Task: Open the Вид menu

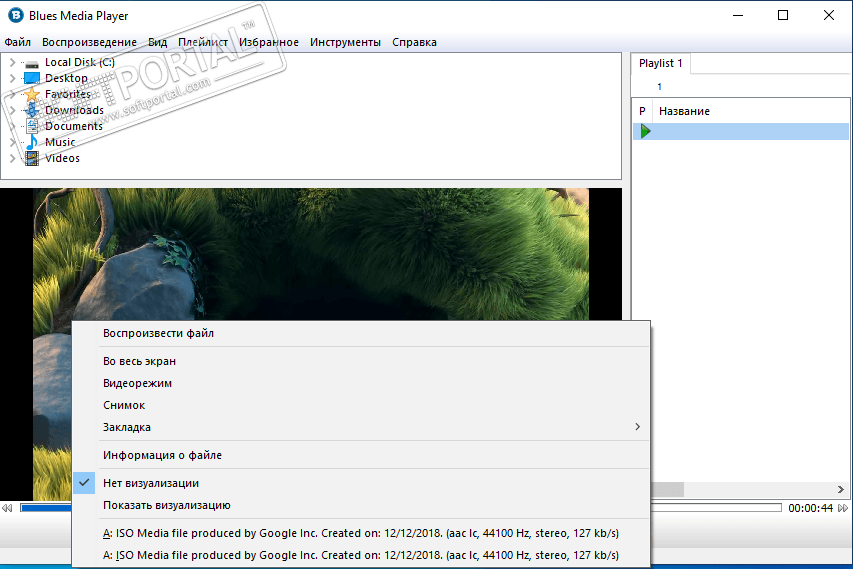Action: pyautogui.click(x=157, y=42)
